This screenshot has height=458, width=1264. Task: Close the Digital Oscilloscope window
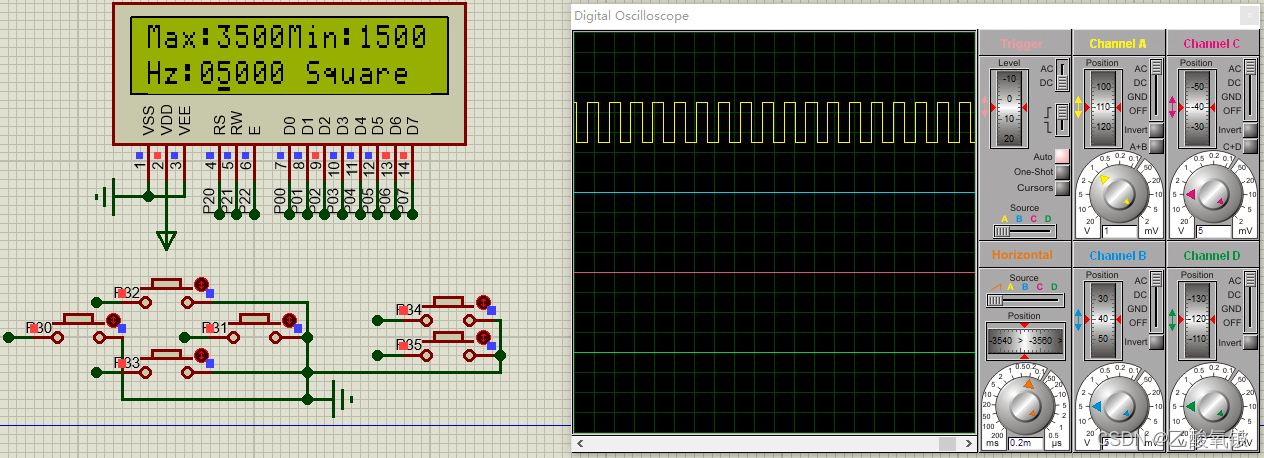click(x=1247, y=15)
